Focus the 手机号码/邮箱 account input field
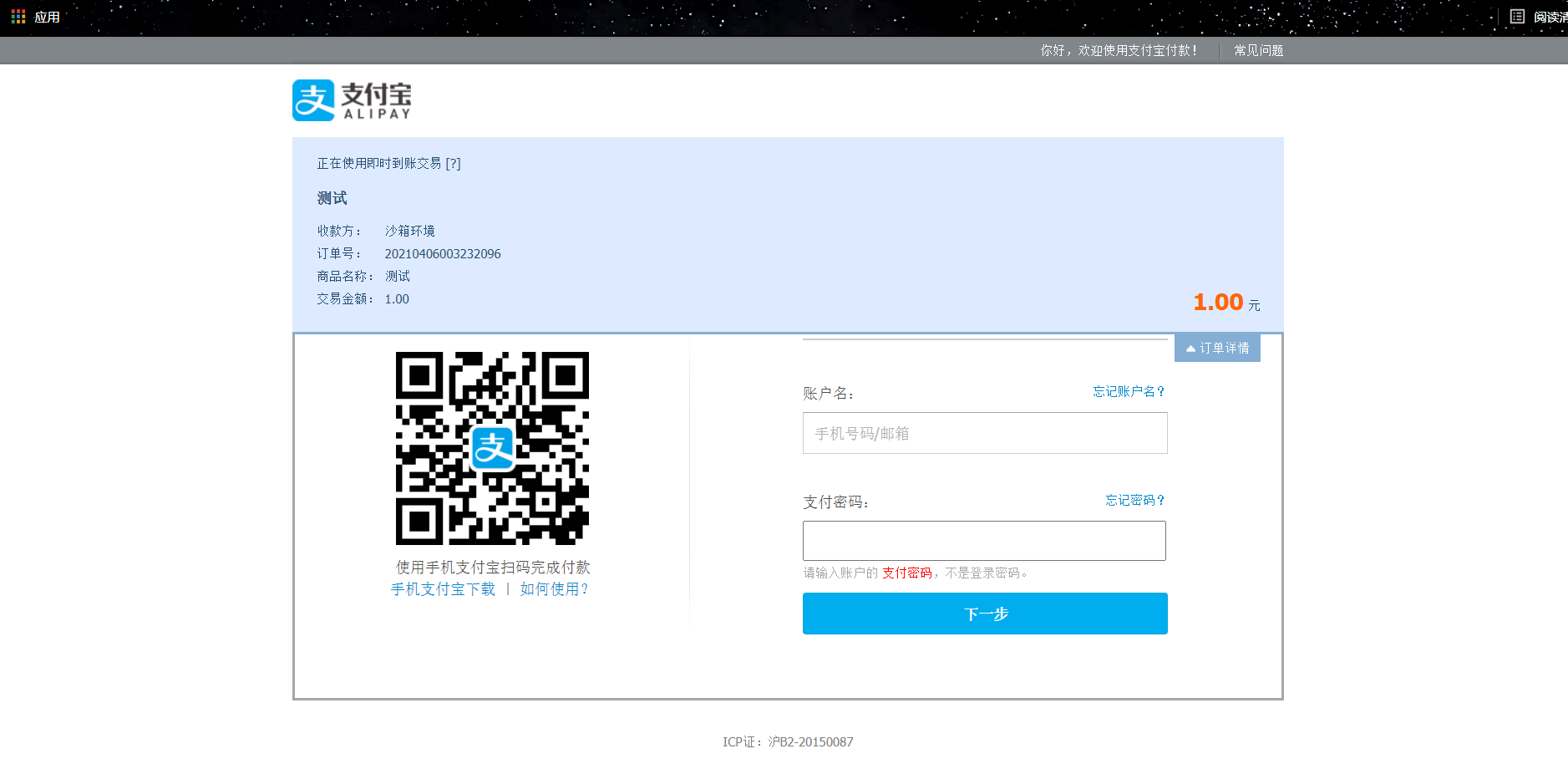 (x=985, y=433)
